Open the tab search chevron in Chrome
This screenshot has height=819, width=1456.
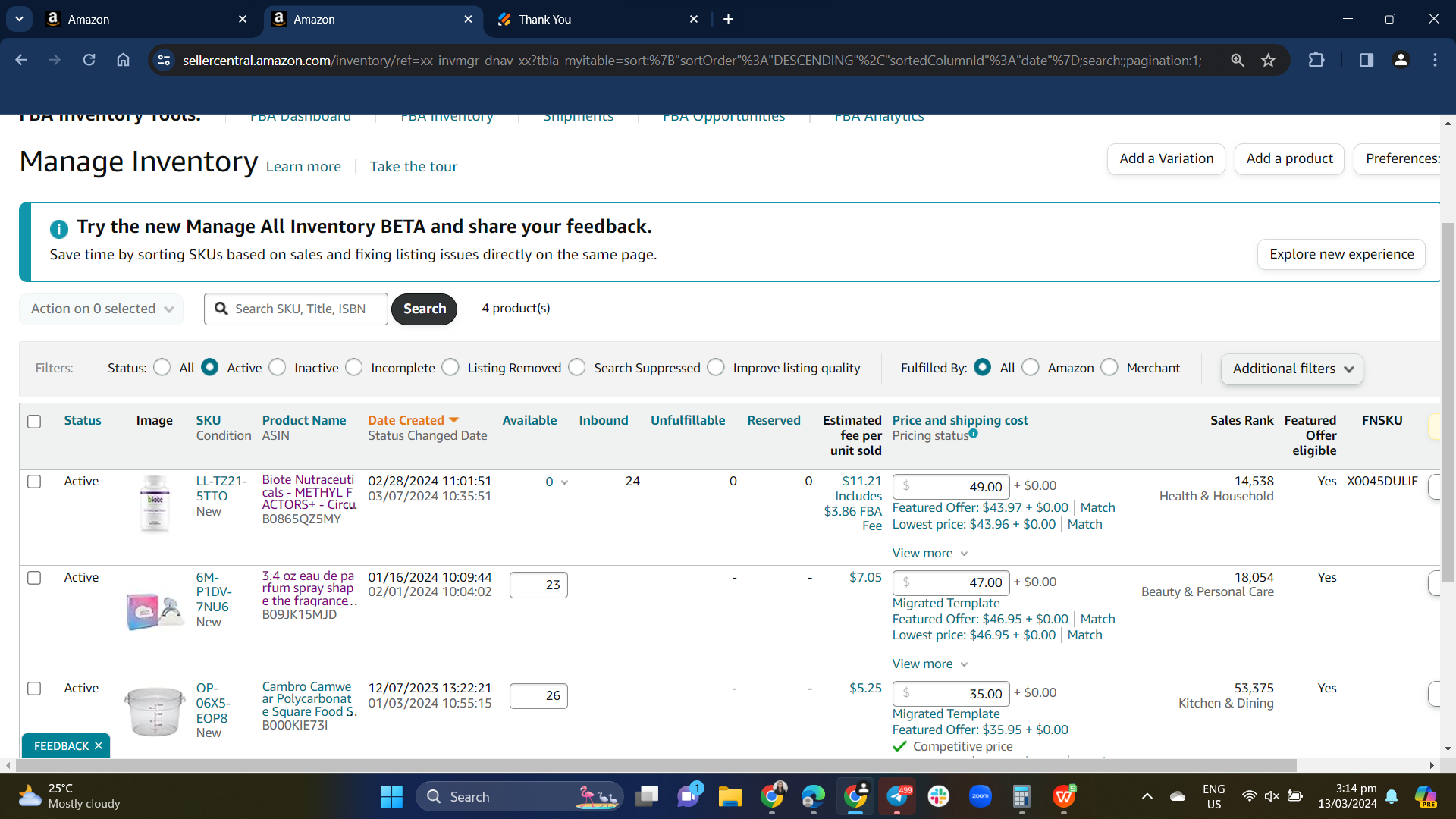[19, 19]
